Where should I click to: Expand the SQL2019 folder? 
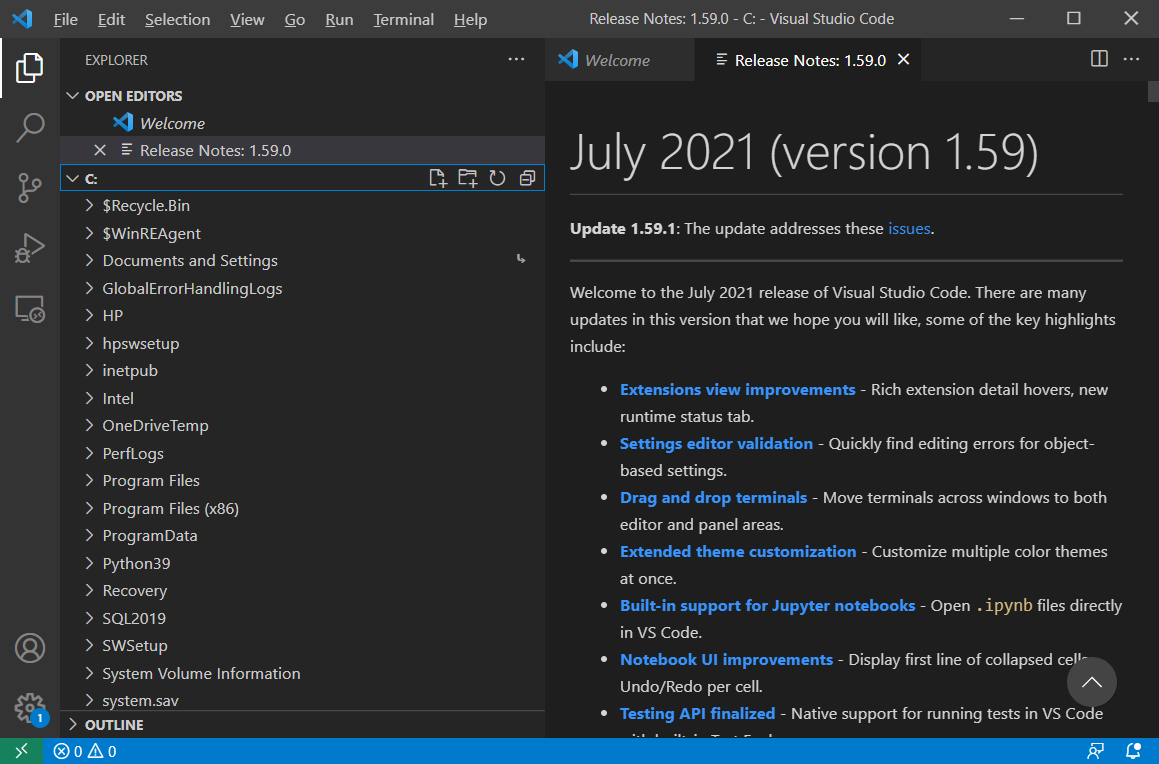click(x=89, y=618)
